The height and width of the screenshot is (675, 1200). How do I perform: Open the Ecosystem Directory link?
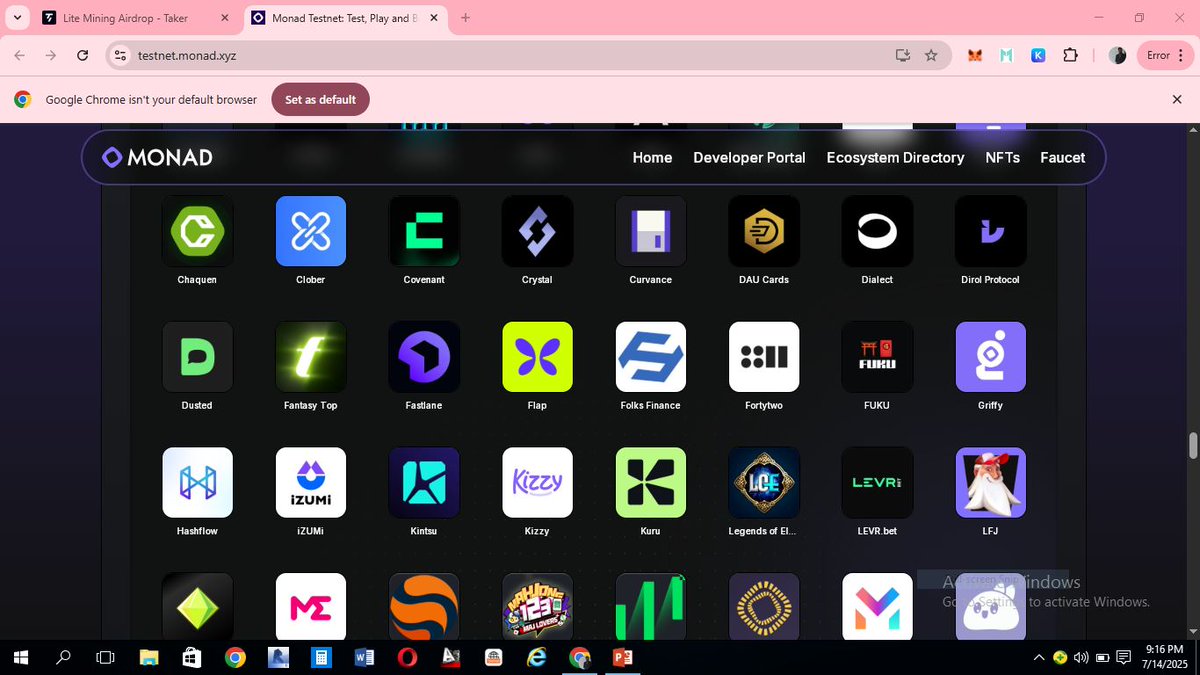tap(895, 157)
